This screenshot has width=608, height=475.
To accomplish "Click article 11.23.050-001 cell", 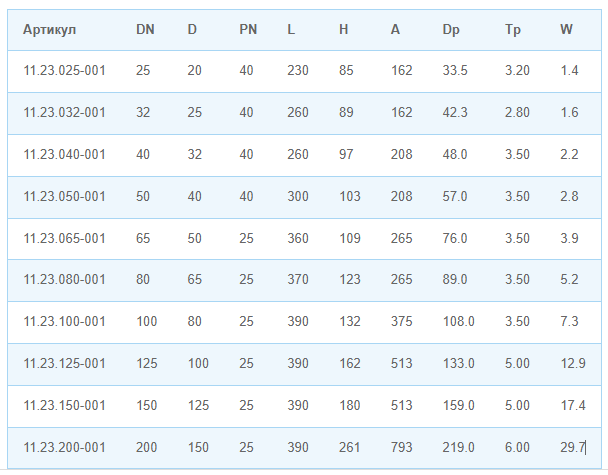I will coord(64,196).
